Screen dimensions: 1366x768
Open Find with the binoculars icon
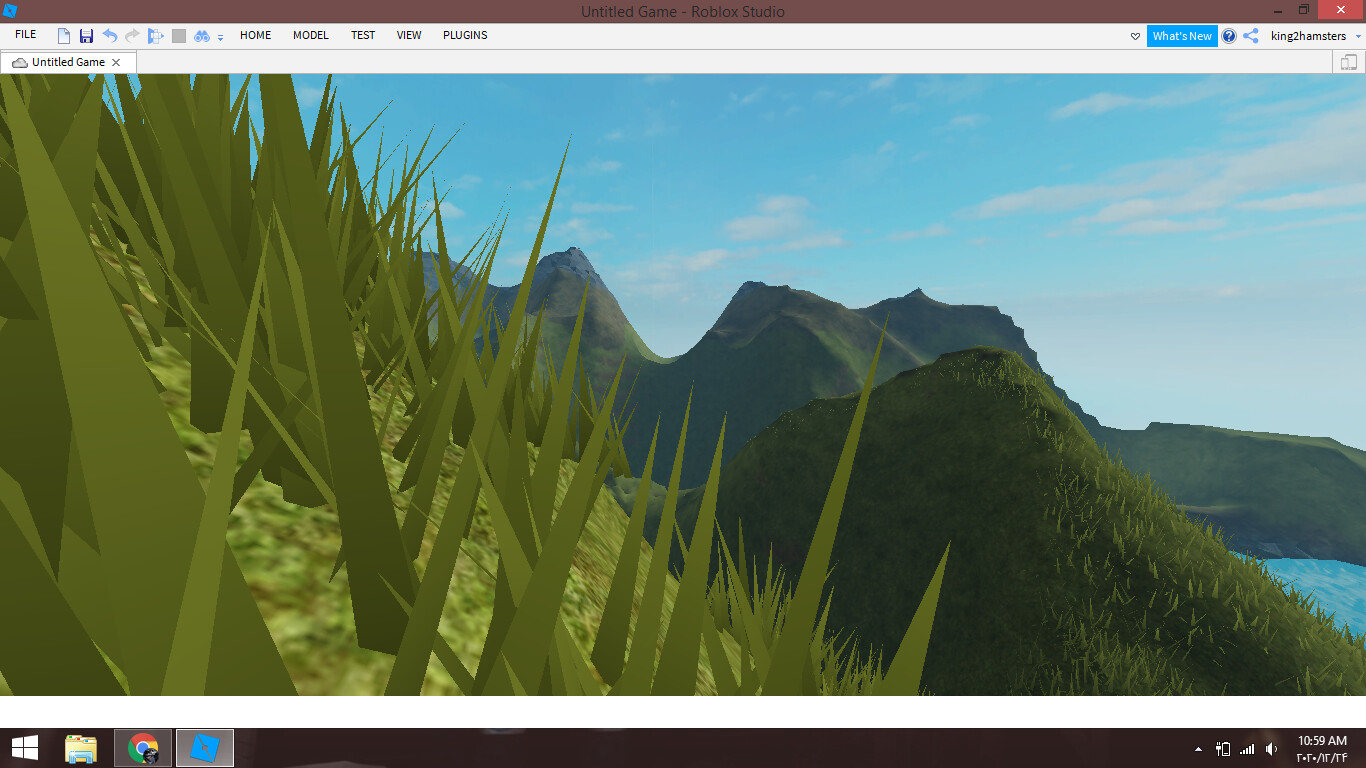(202, 36)
